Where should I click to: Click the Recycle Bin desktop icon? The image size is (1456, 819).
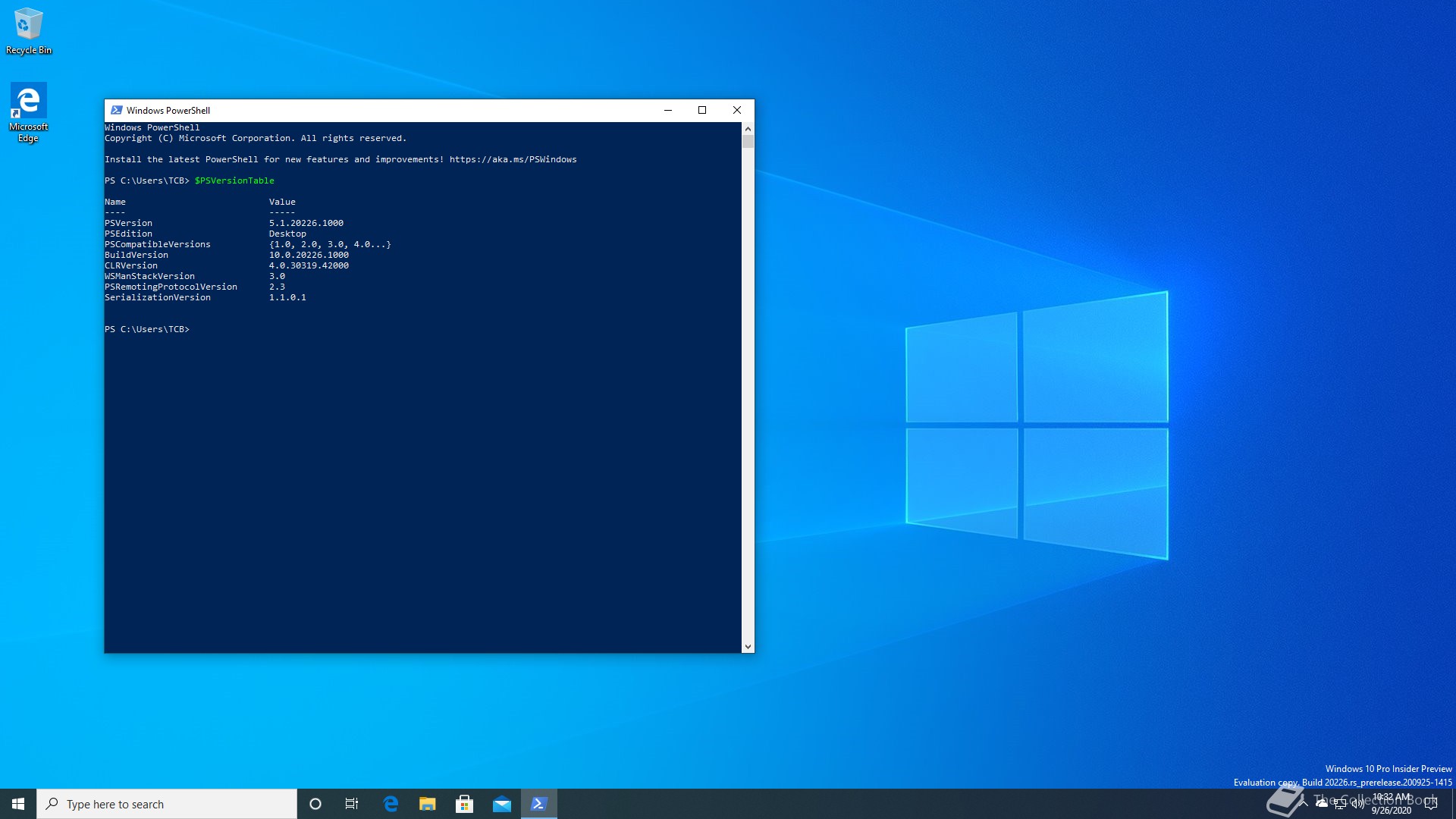pyautogui.click(x=29, y=30)
